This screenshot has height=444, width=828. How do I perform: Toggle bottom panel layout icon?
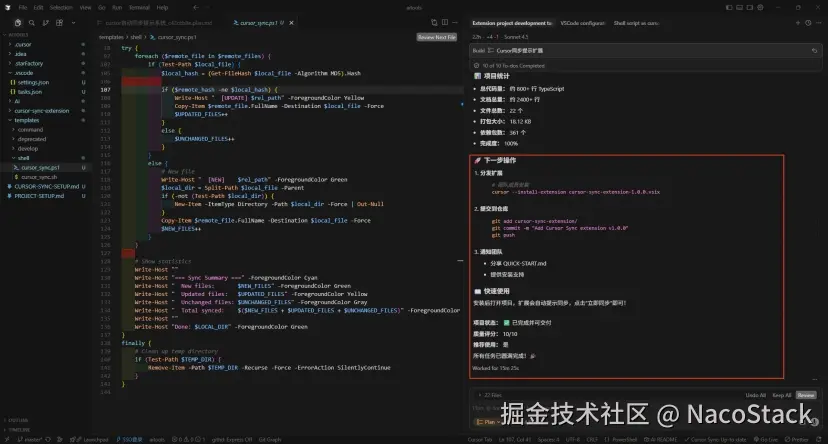coord(739,7)
